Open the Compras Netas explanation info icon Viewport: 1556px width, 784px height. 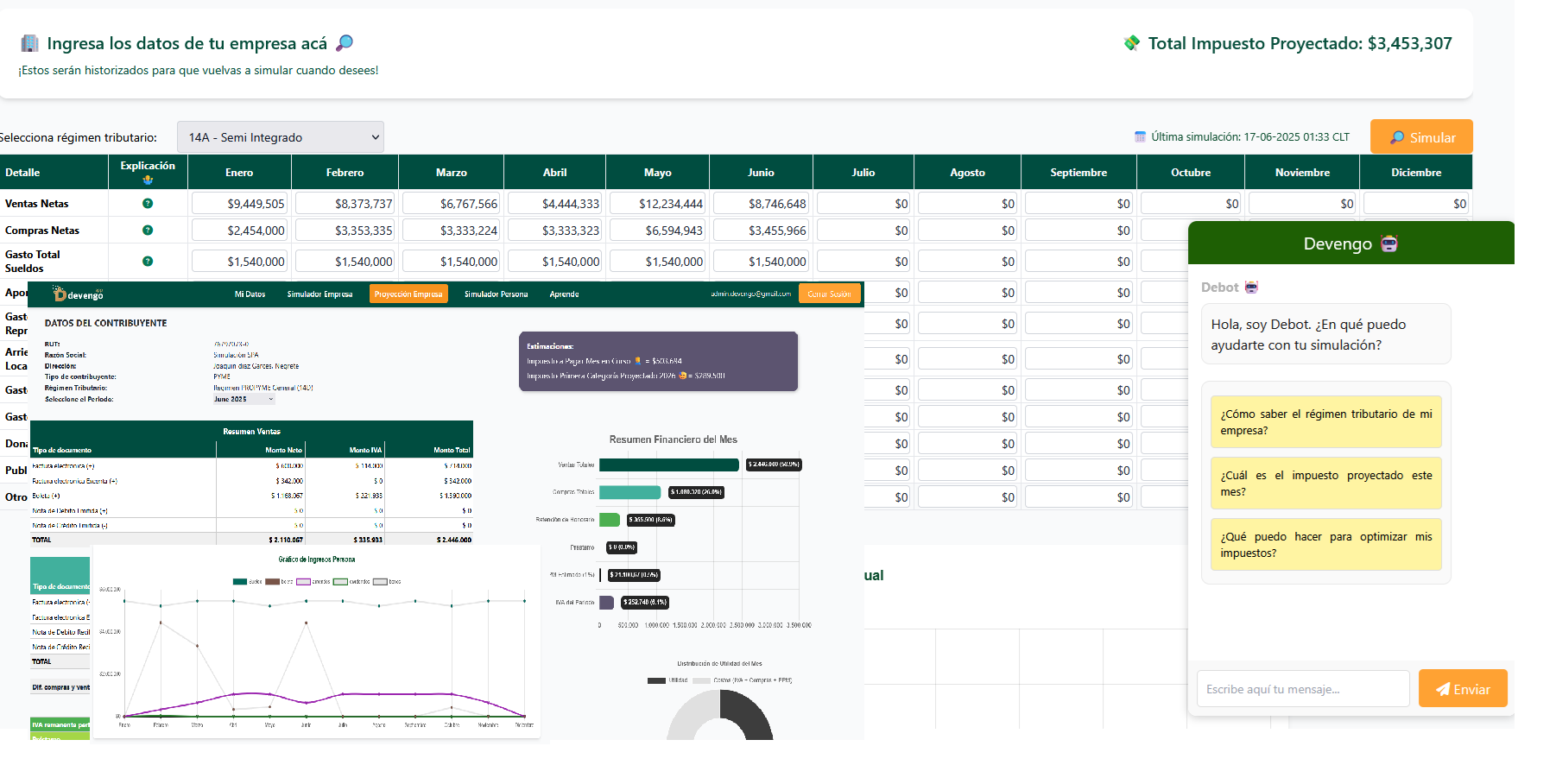[x=148, y=231]
